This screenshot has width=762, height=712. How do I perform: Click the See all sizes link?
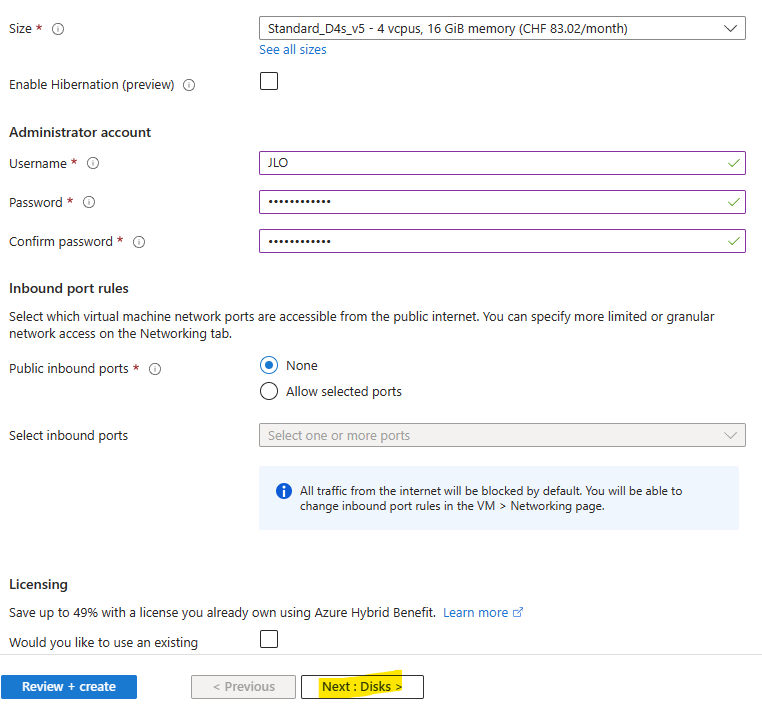(x=293, y=50)
